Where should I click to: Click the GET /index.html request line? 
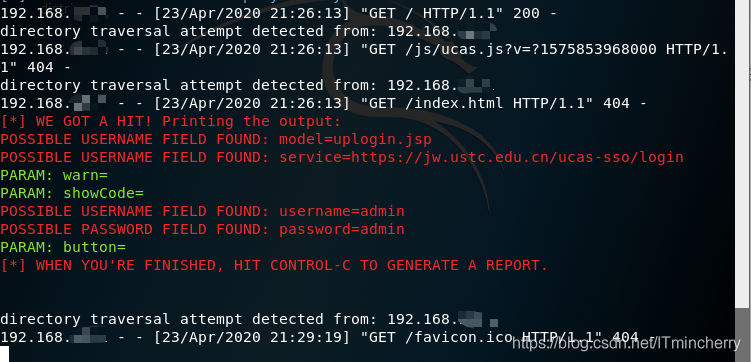pyautogui.click(x=323, y=103)
